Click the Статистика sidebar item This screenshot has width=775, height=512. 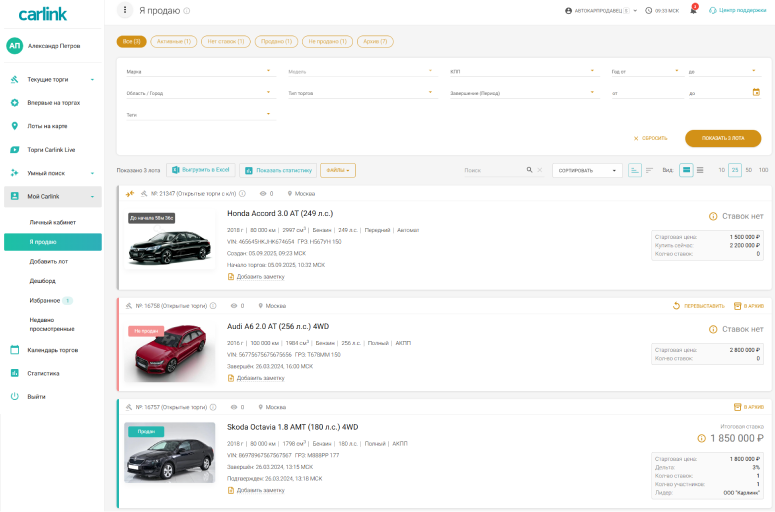(43, 373)
